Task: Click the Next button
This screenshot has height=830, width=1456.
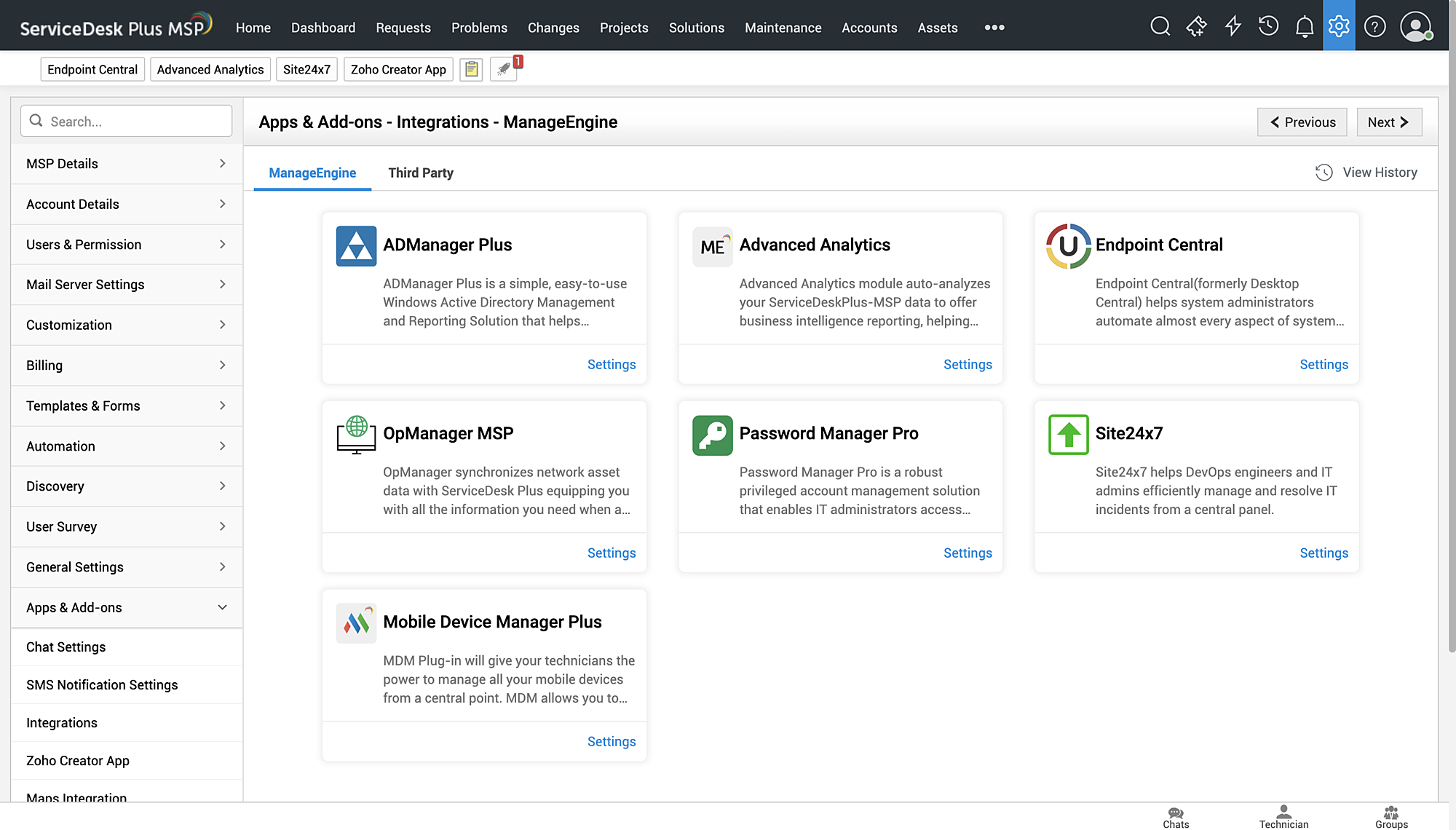Action: pos(1388,122)
